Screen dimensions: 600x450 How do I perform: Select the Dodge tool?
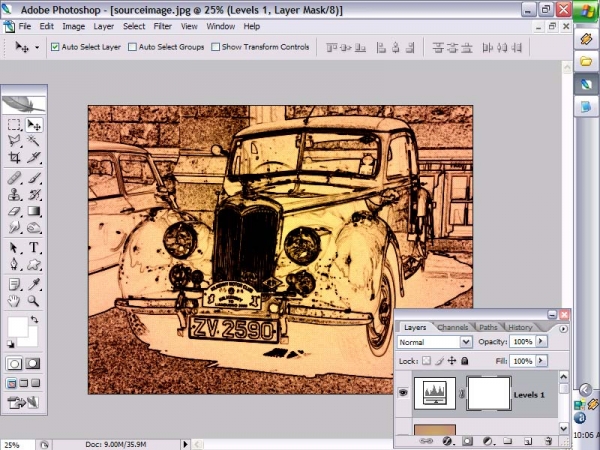(x=34, y=228)
